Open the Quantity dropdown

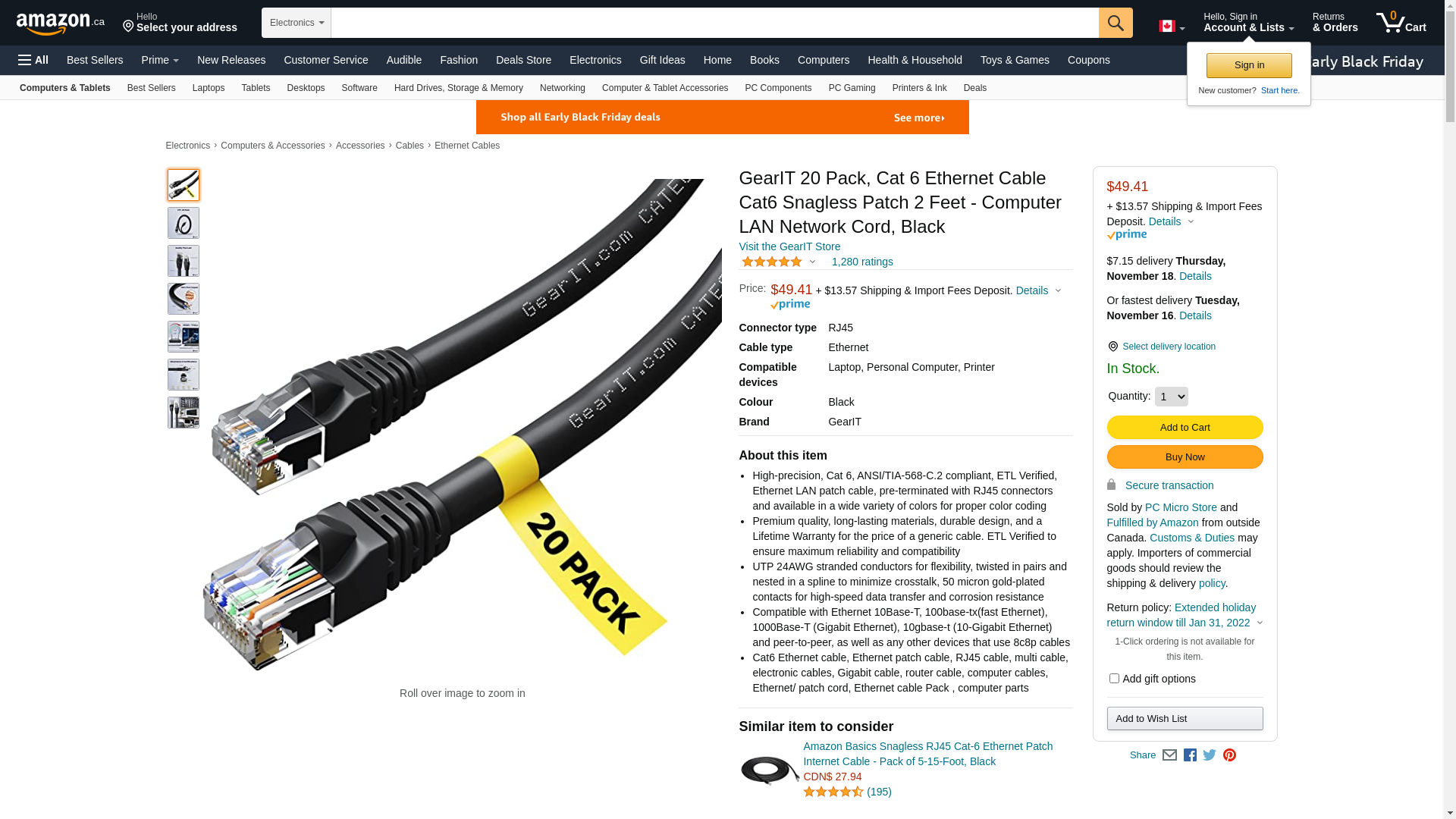pyautogui.click(x=1172, y=397)
